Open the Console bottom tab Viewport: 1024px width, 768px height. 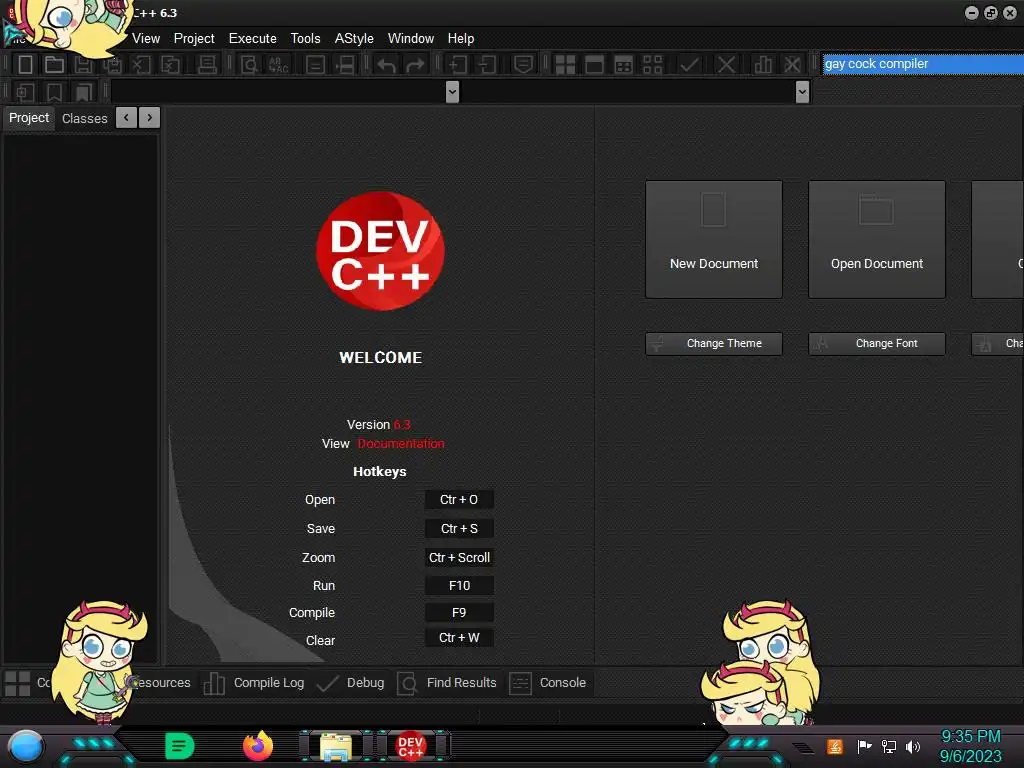pos(547,683)
